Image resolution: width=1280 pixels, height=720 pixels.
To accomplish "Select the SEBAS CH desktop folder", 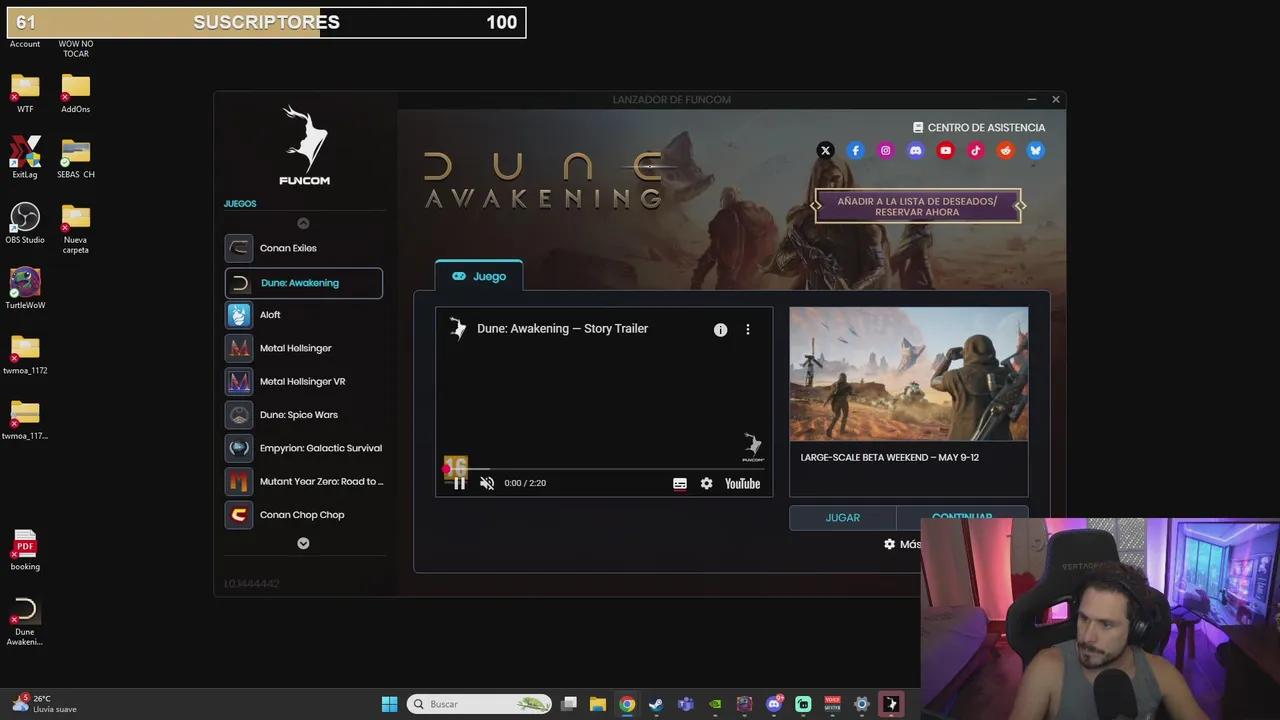I will pyautogui.click(x=75, y=158).
